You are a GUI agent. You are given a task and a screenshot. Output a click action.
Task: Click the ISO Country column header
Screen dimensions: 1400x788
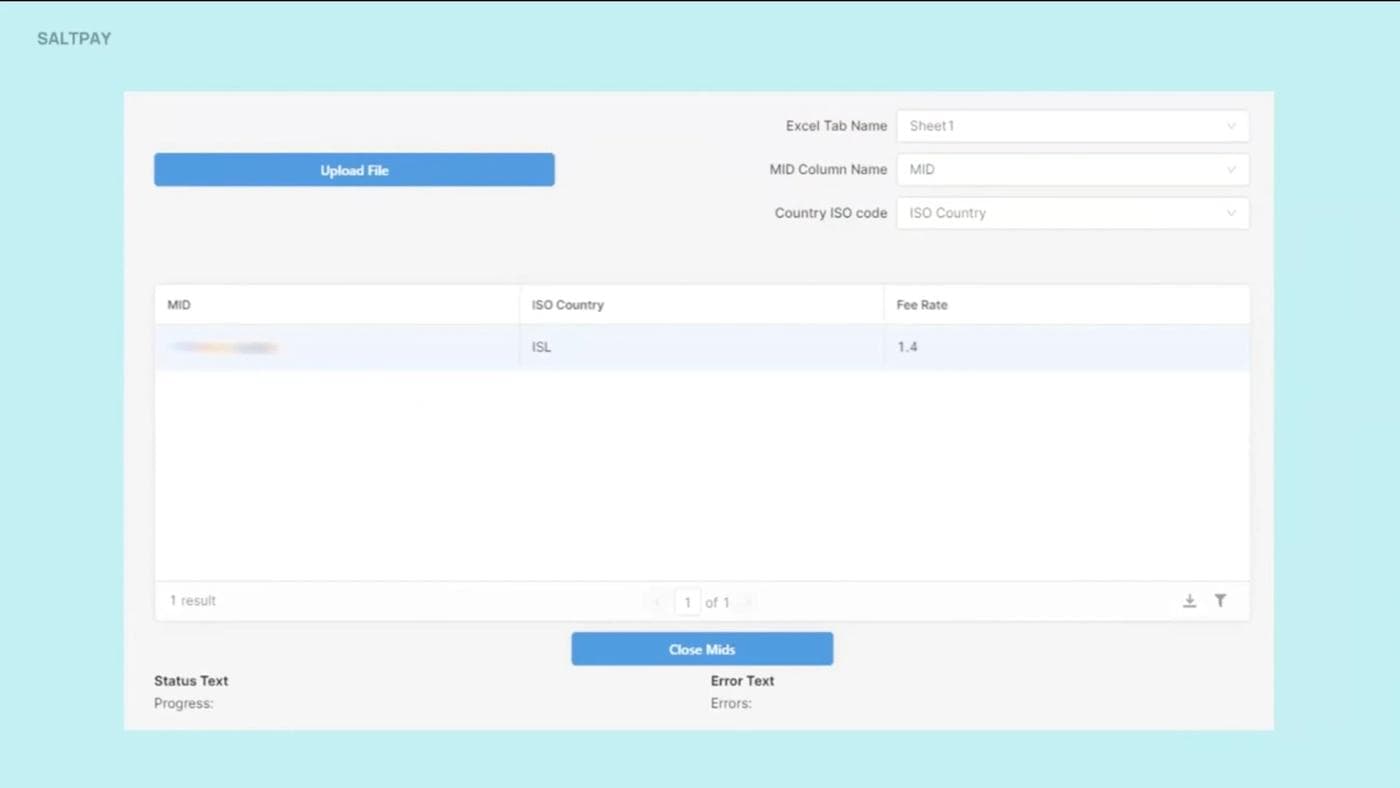(x=567, y=305)
